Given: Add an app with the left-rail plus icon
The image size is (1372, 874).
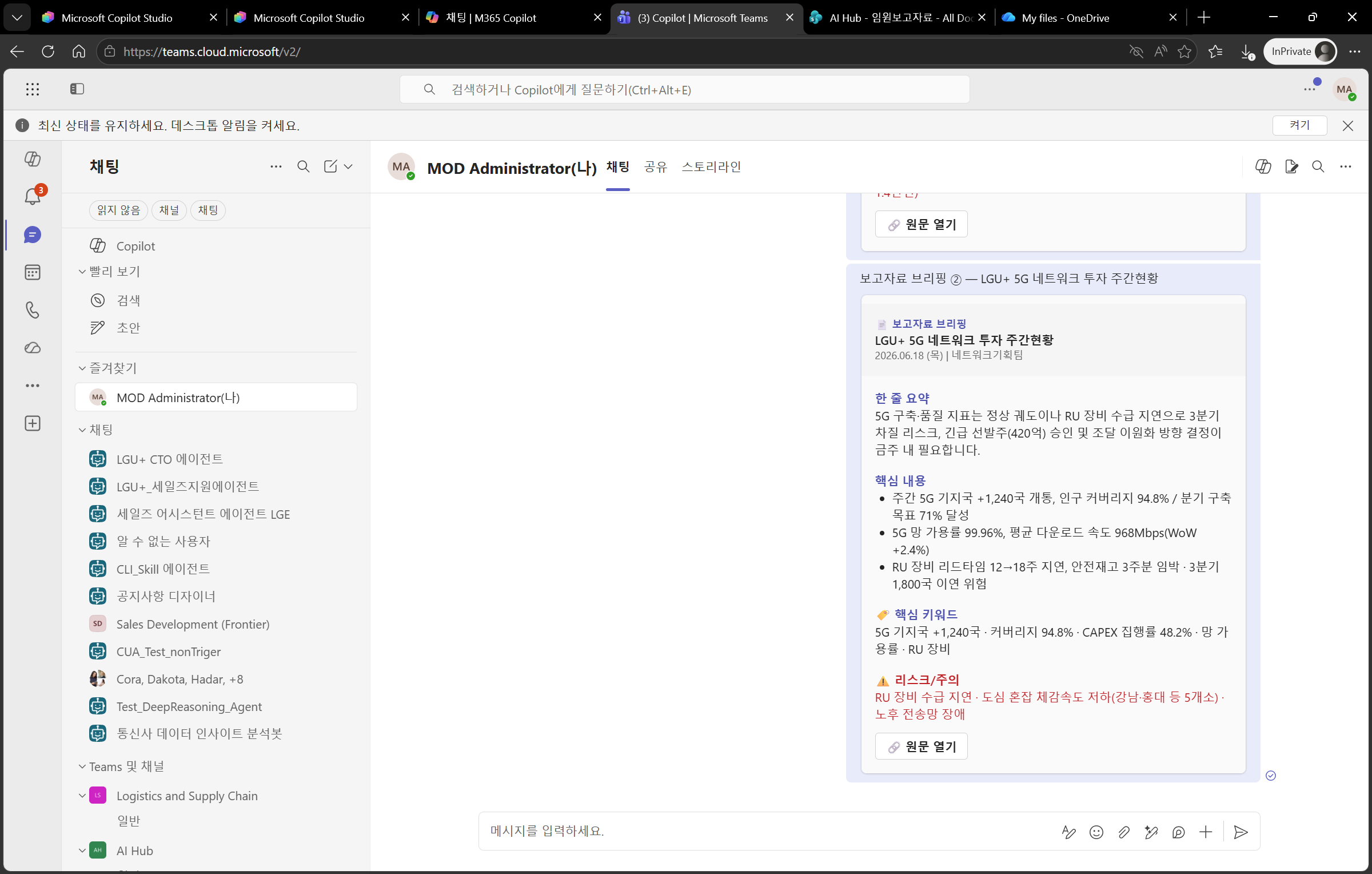Looking at the screenshot, I should click(33, 423).
